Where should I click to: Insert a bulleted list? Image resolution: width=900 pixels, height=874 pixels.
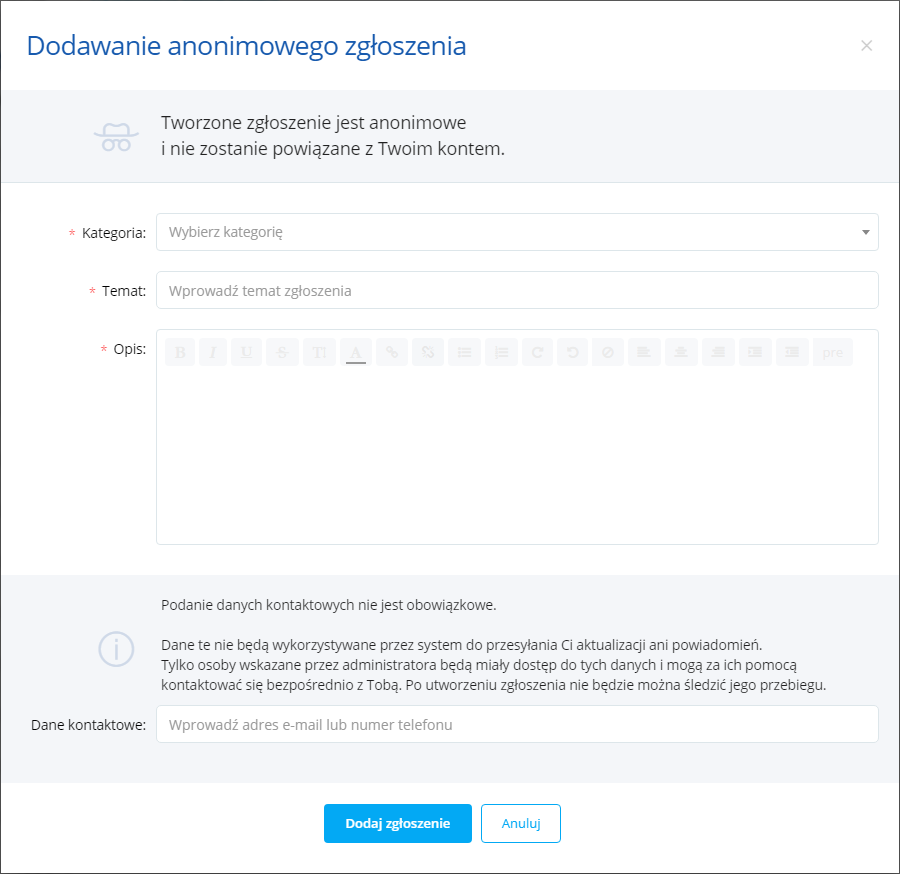[465, 352]
